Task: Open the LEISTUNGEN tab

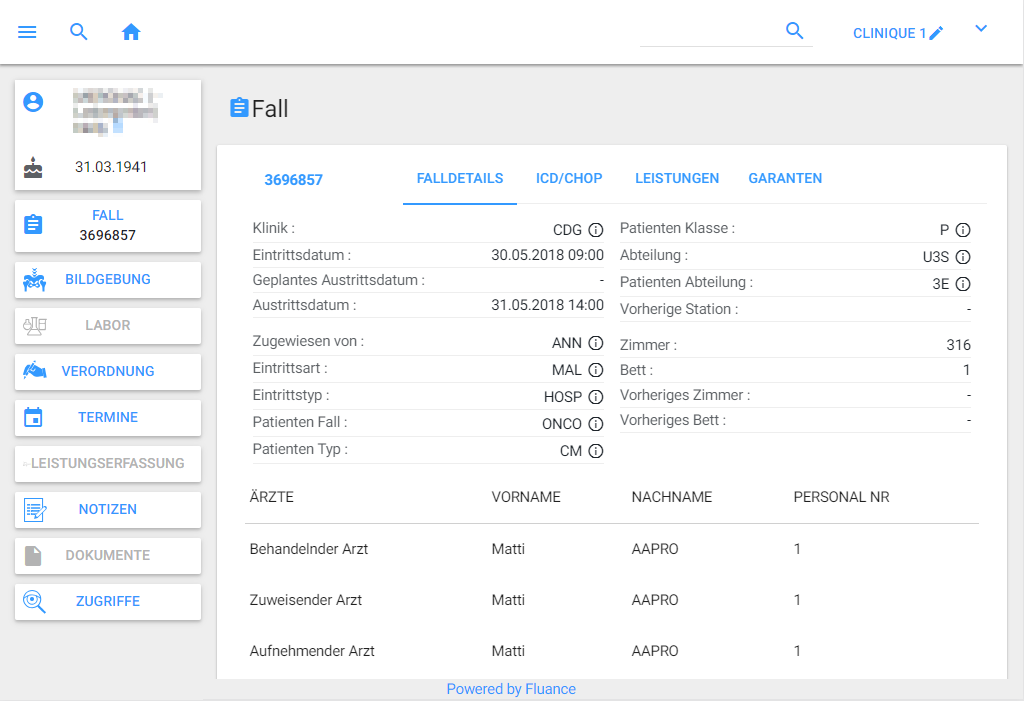Action: [x=677, y=179]
